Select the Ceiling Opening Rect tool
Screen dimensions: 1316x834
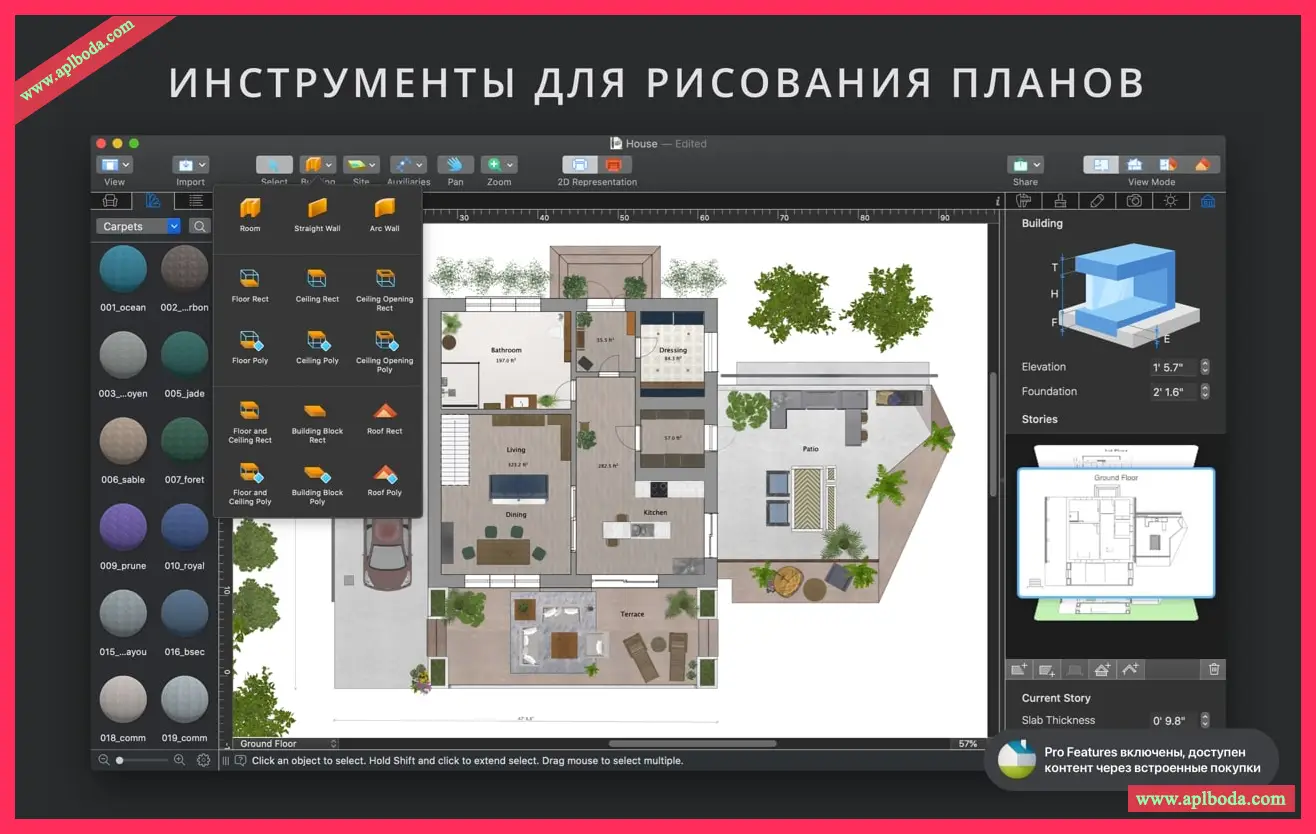(x=384, y=281)
